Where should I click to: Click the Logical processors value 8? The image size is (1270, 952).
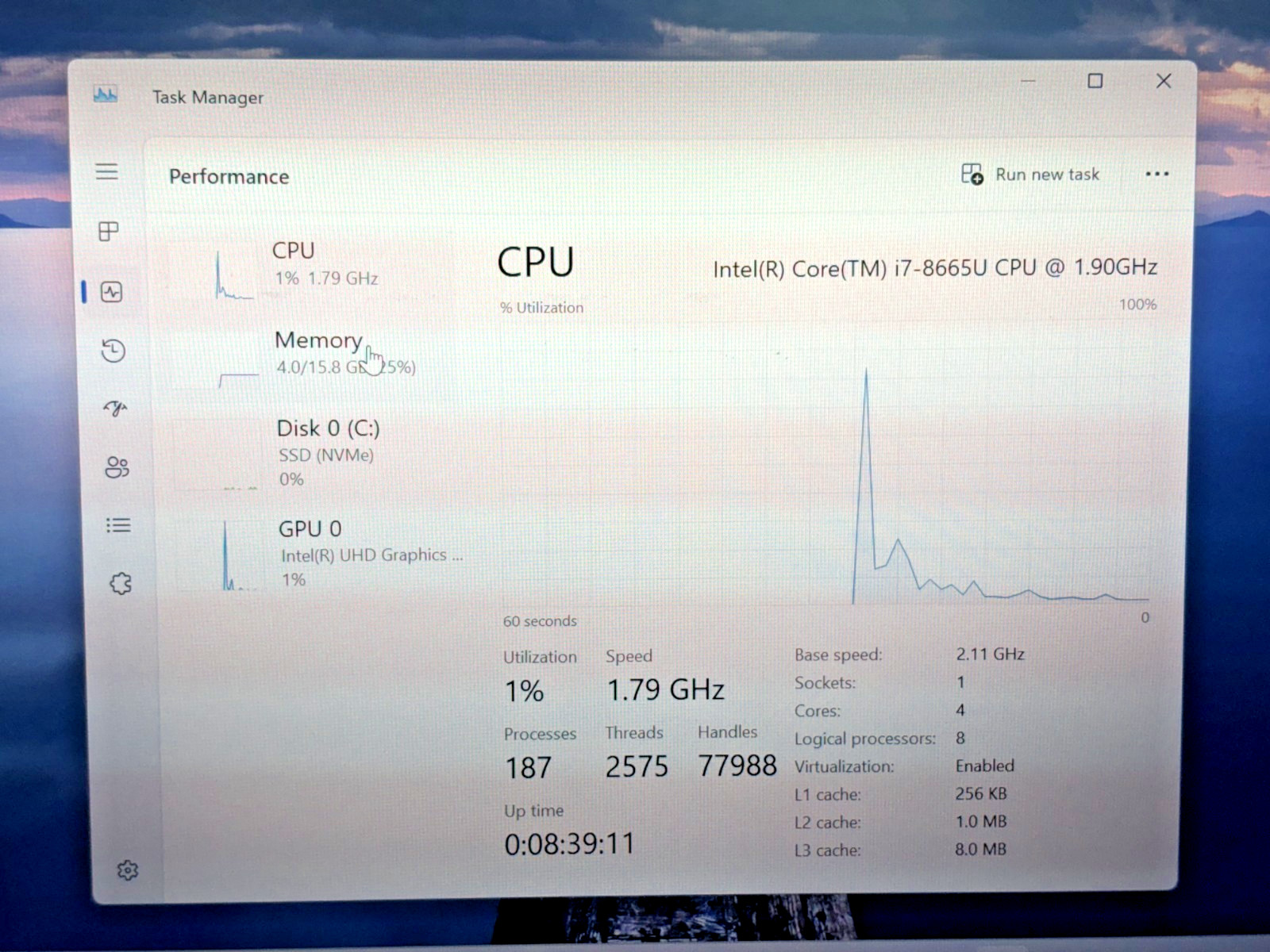[x=960, y=738]
